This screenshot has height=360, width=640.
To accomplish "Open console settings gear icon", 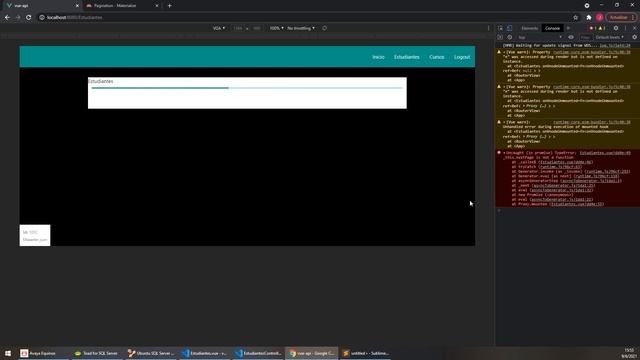I will [x=634, y=37].
